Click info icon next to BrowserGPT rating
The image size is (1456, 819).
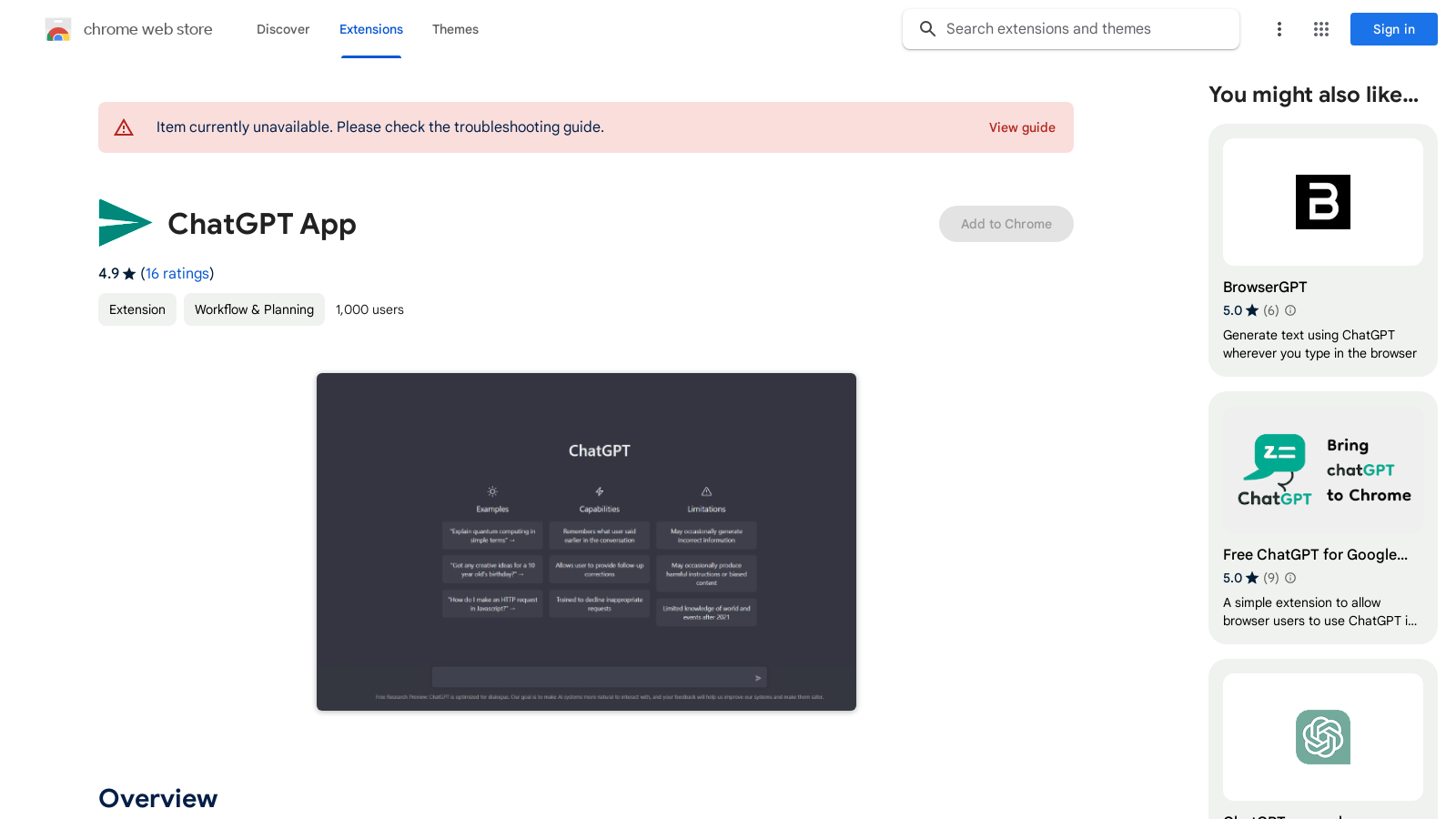[x=1290, y=310]
